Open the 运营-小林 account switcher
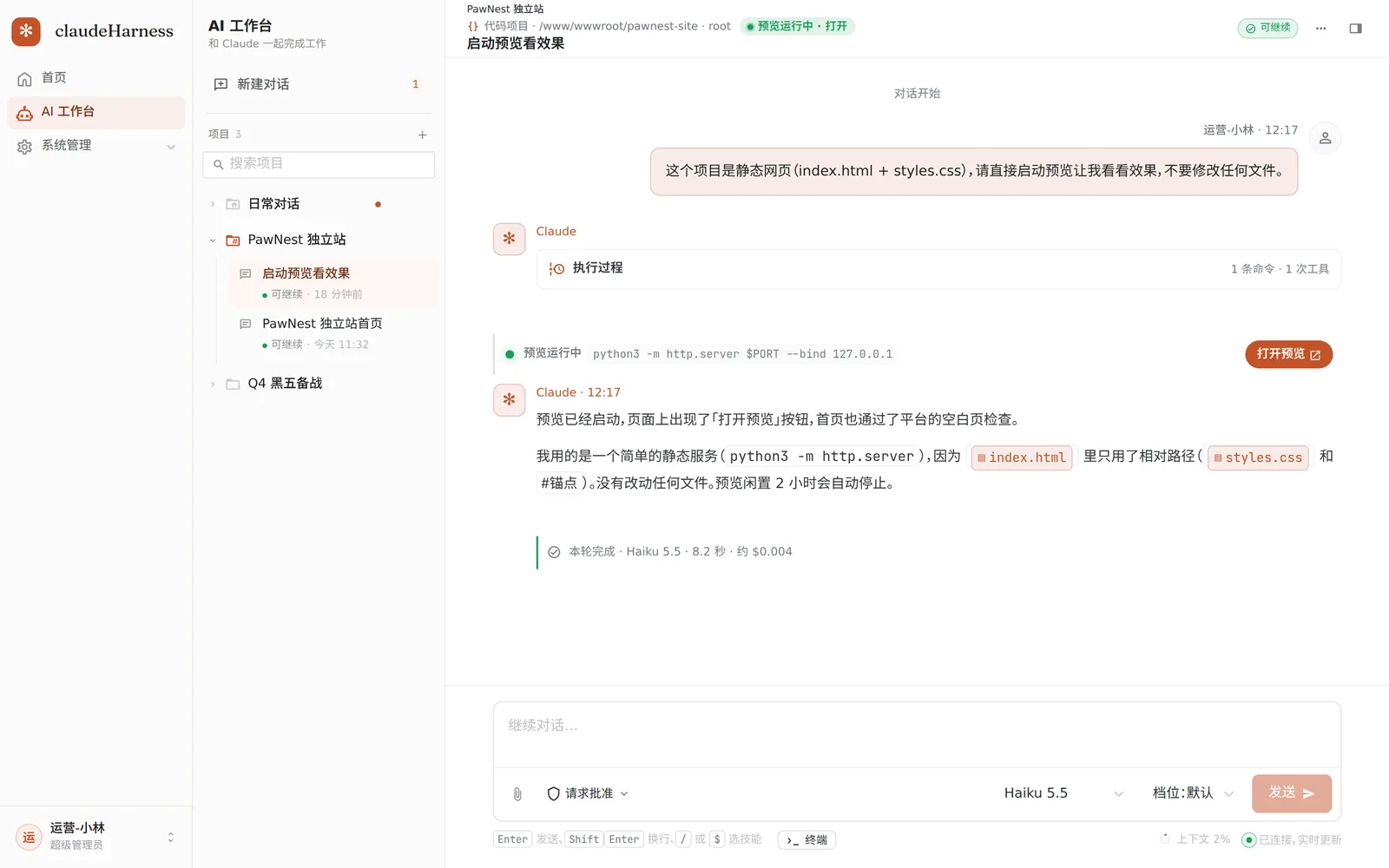This screenshot has width=1389, height=868. 95,837
